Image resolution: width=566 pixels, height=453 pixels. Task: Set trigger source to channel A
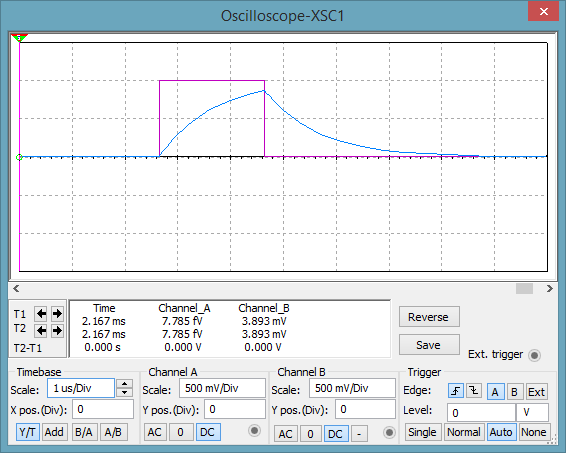495,392
